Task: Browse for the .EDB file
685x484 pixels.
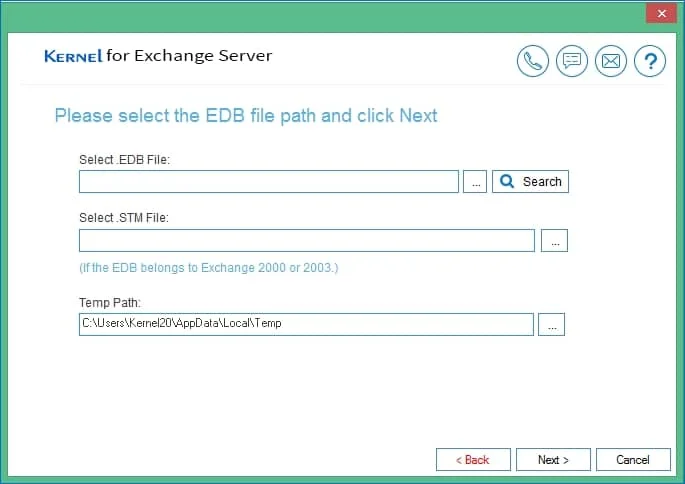Action: coord(475,181)
